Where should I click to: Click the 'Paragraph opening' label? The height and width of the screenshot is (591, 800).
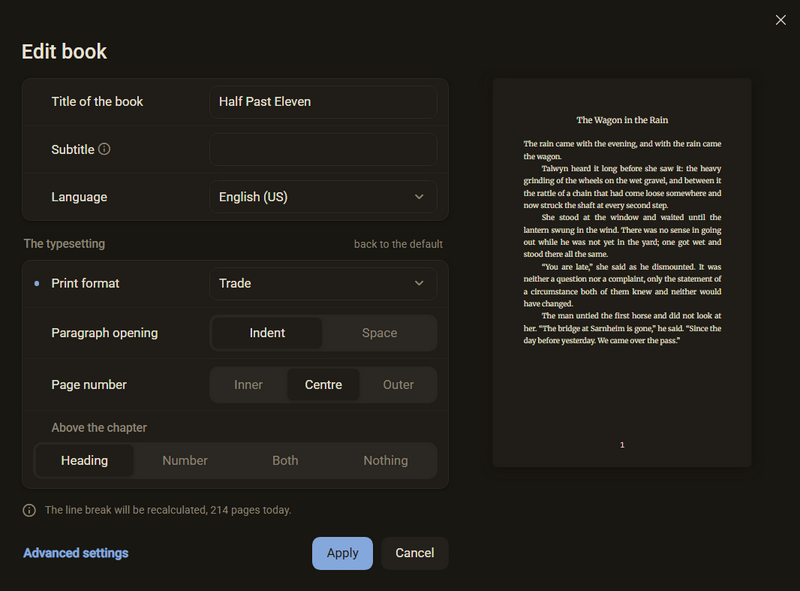click(105, 333)
